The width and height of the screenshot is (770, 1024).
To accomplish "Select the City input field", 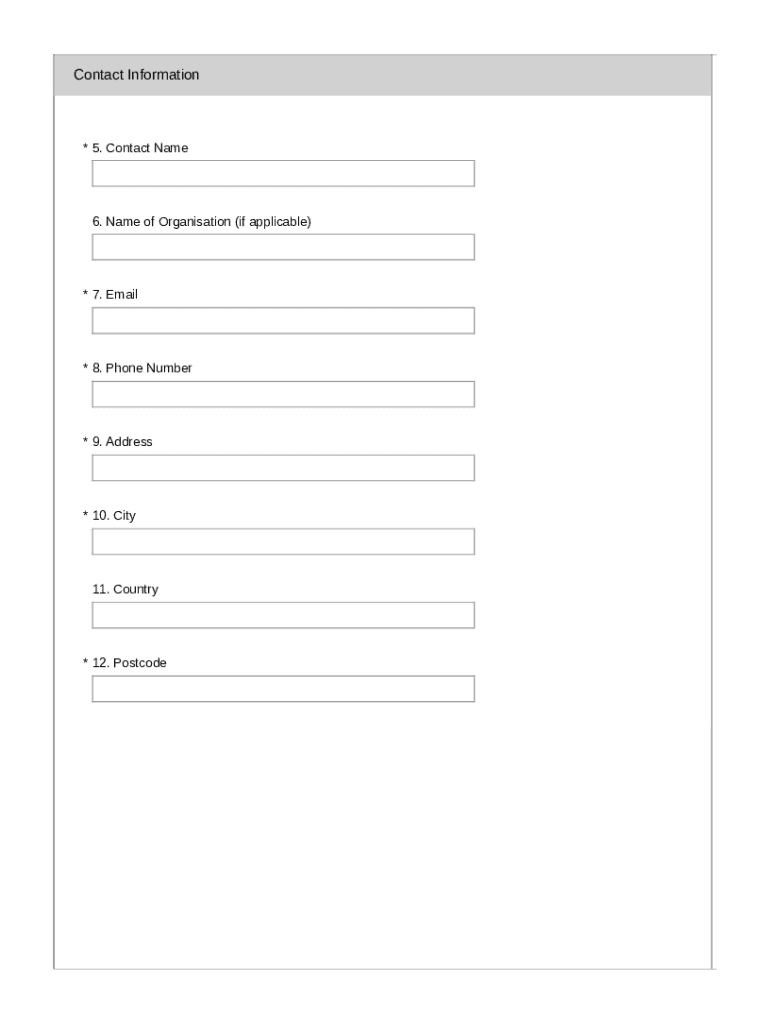I will pyautogui.click(x=282, y=540).
